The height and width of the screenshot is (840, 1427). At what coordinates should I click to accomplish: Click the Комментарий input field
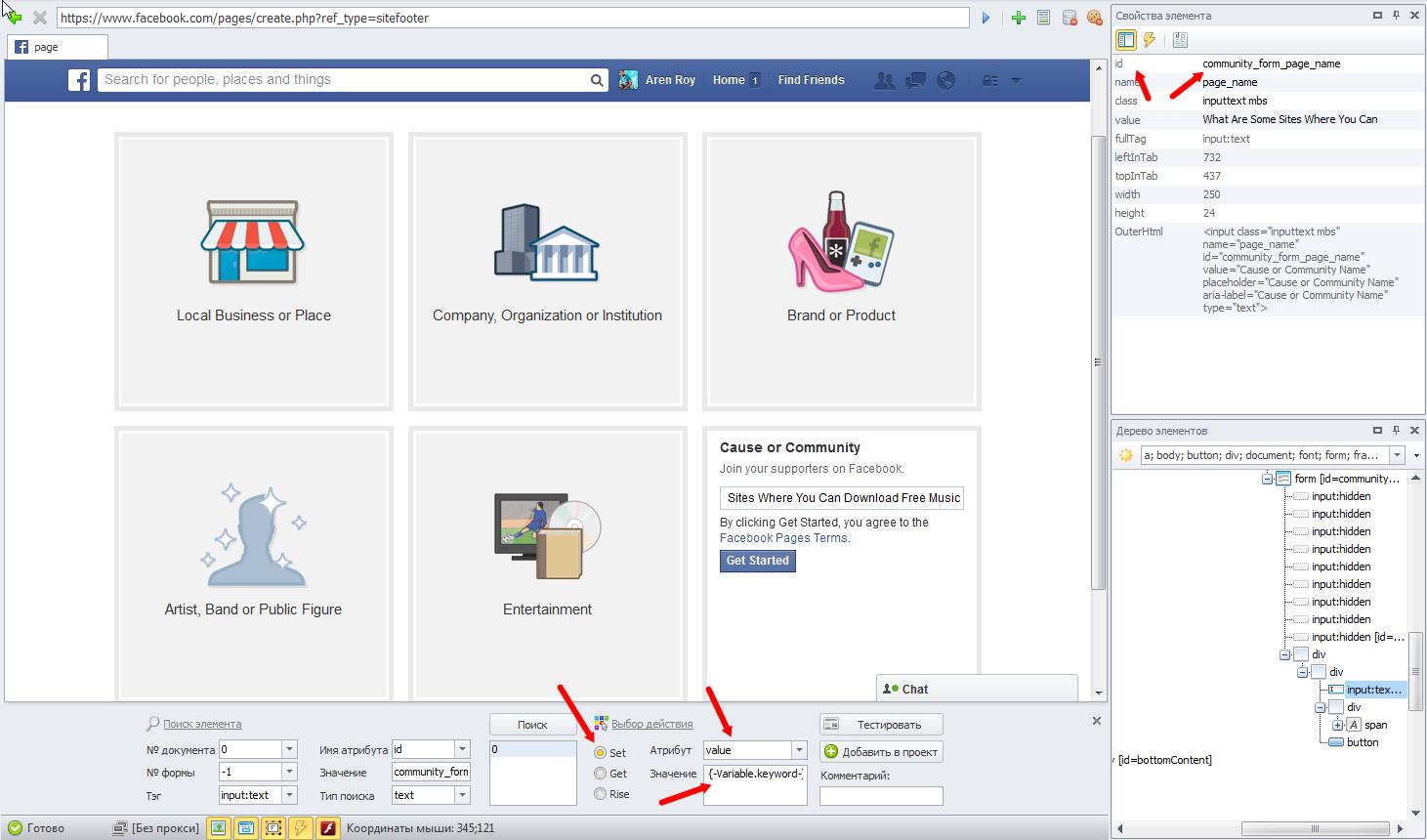pyautogui.click(x=881, y=795)
